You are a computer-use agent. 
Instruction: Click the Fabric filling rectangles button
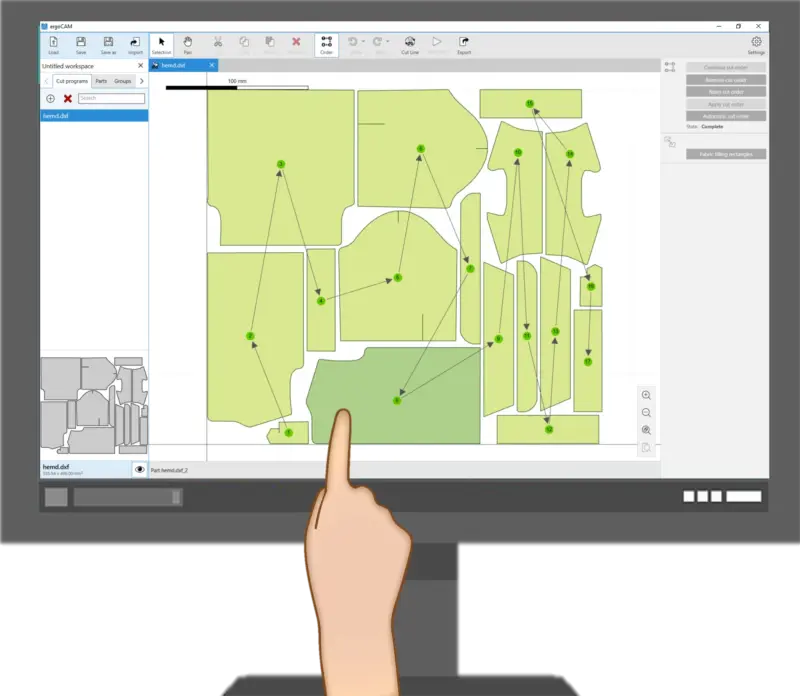[726, 154]
